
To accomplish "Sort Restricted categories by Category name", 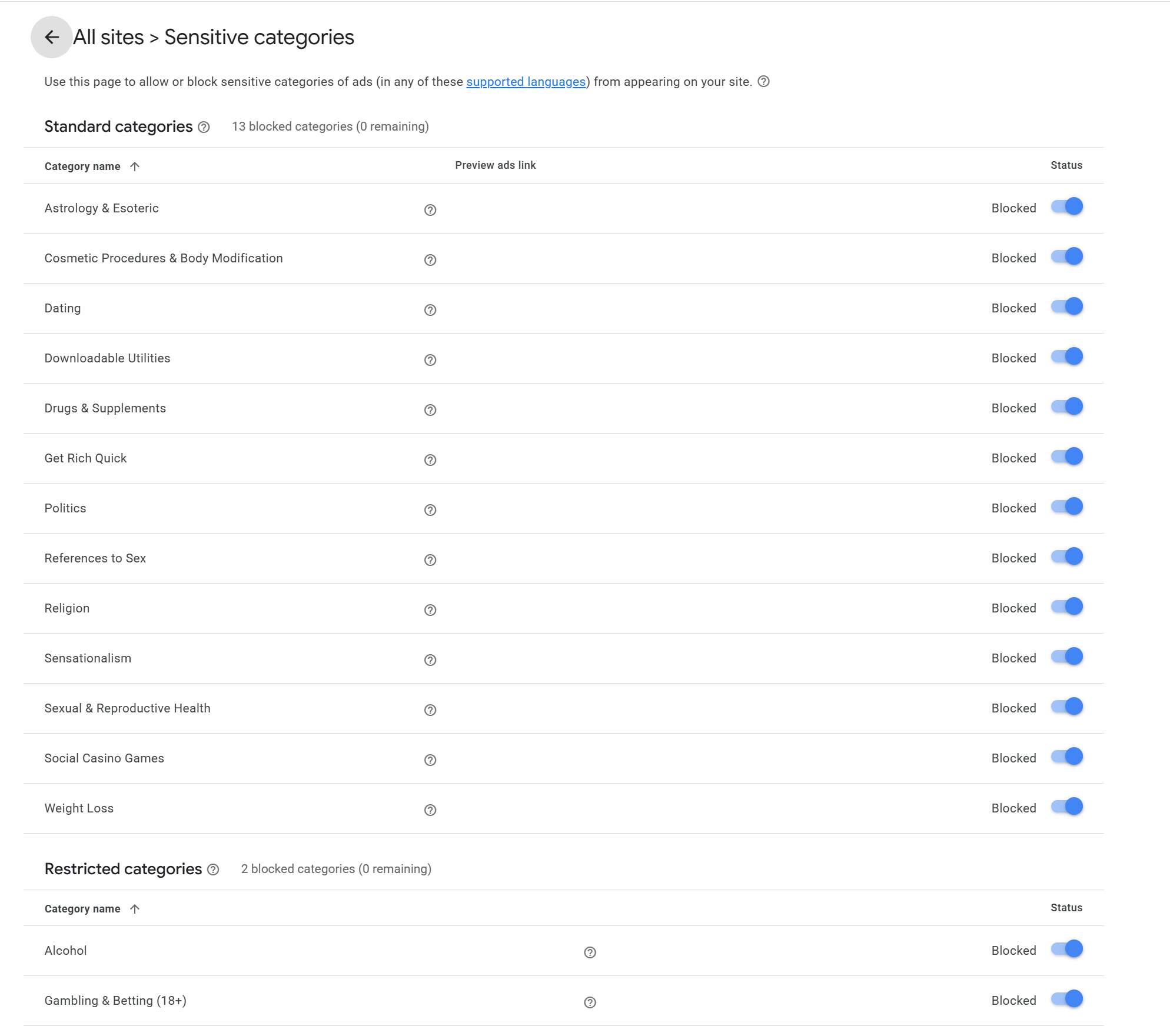I will (92, 909).
